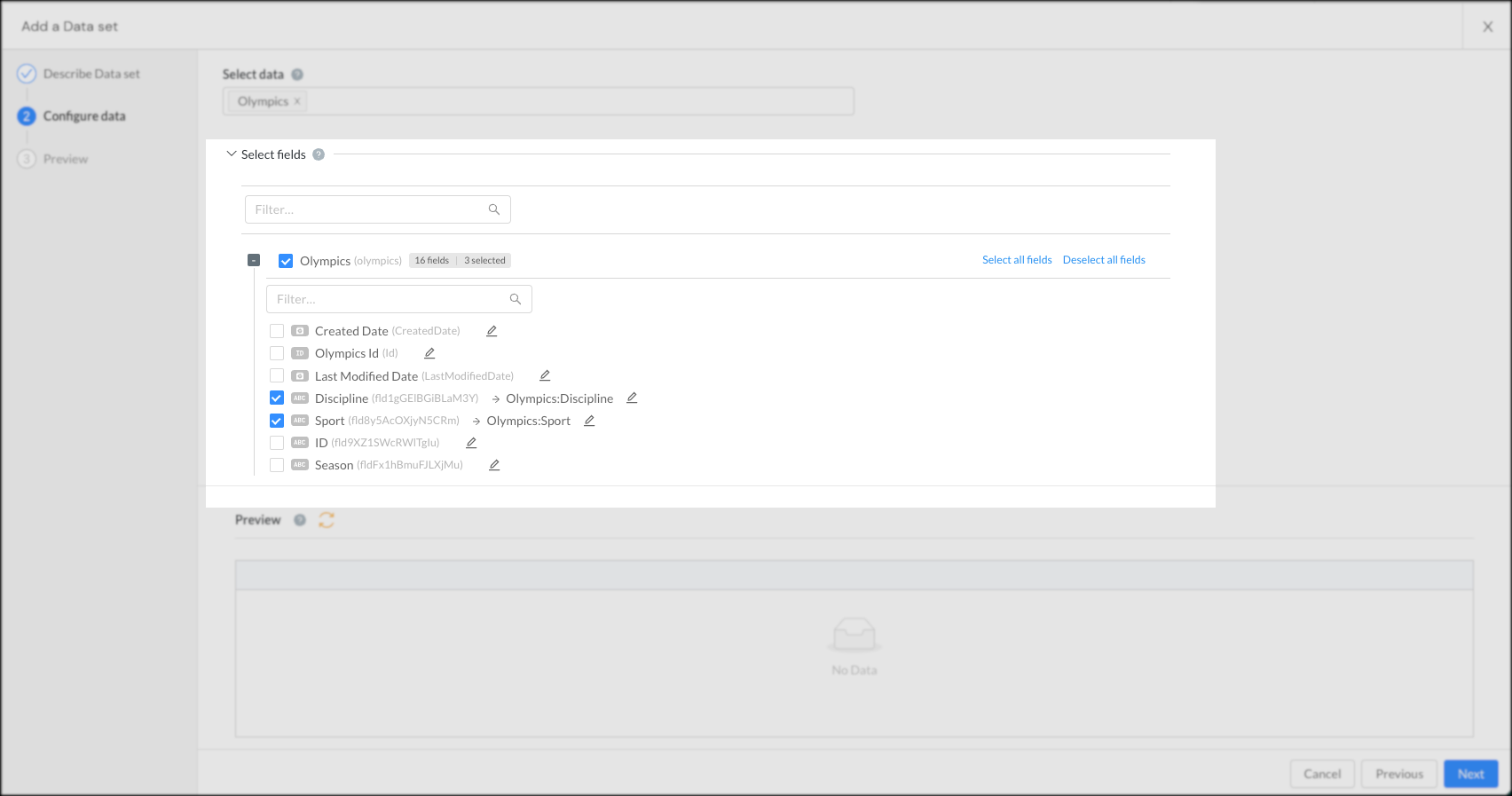Open the Select data dropdown

539,101
